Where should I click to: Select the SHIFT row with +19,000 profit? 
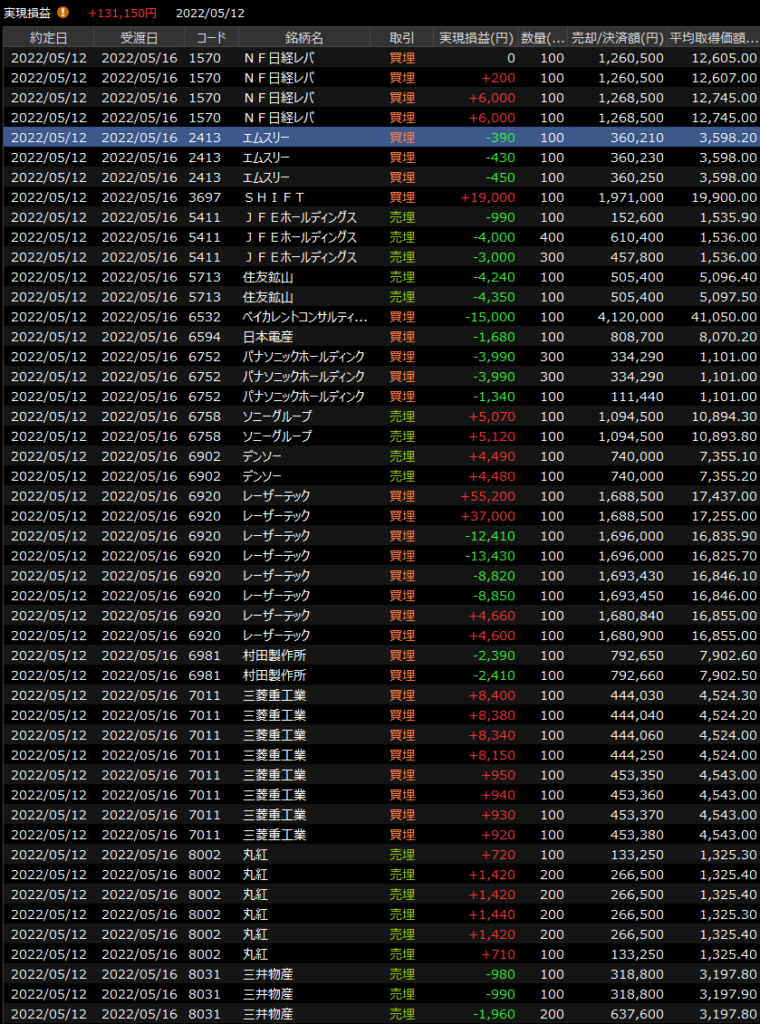380,197
